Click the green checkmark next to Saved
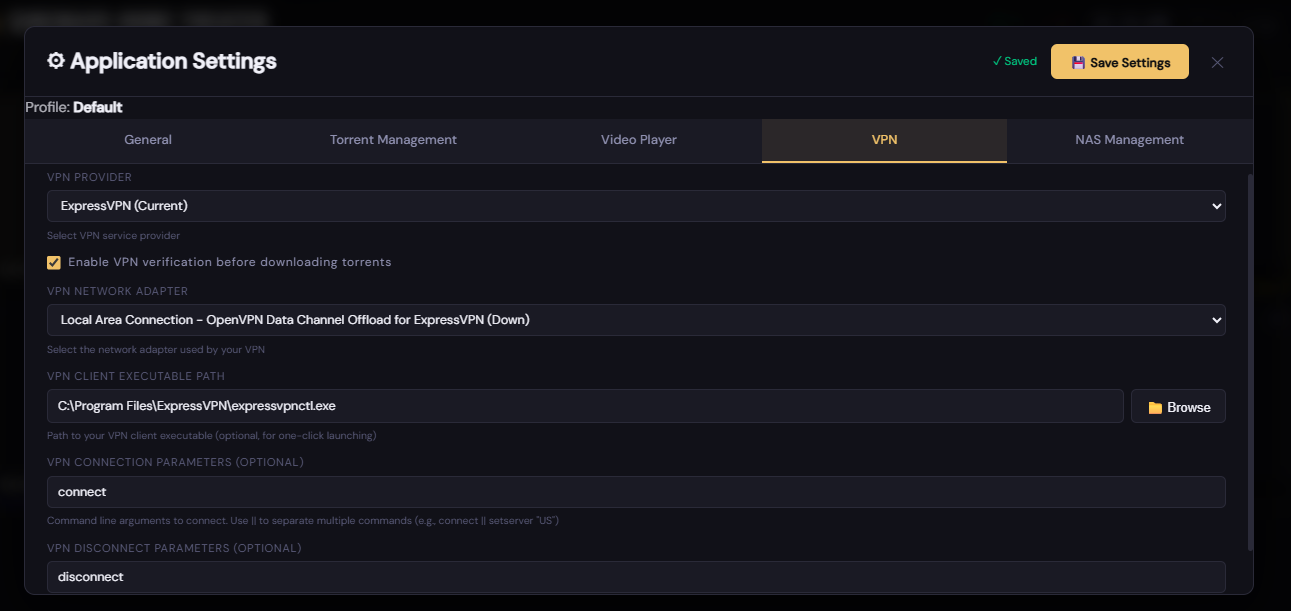1291x611 pixels. pyautogui.click(x=998, y=61)
